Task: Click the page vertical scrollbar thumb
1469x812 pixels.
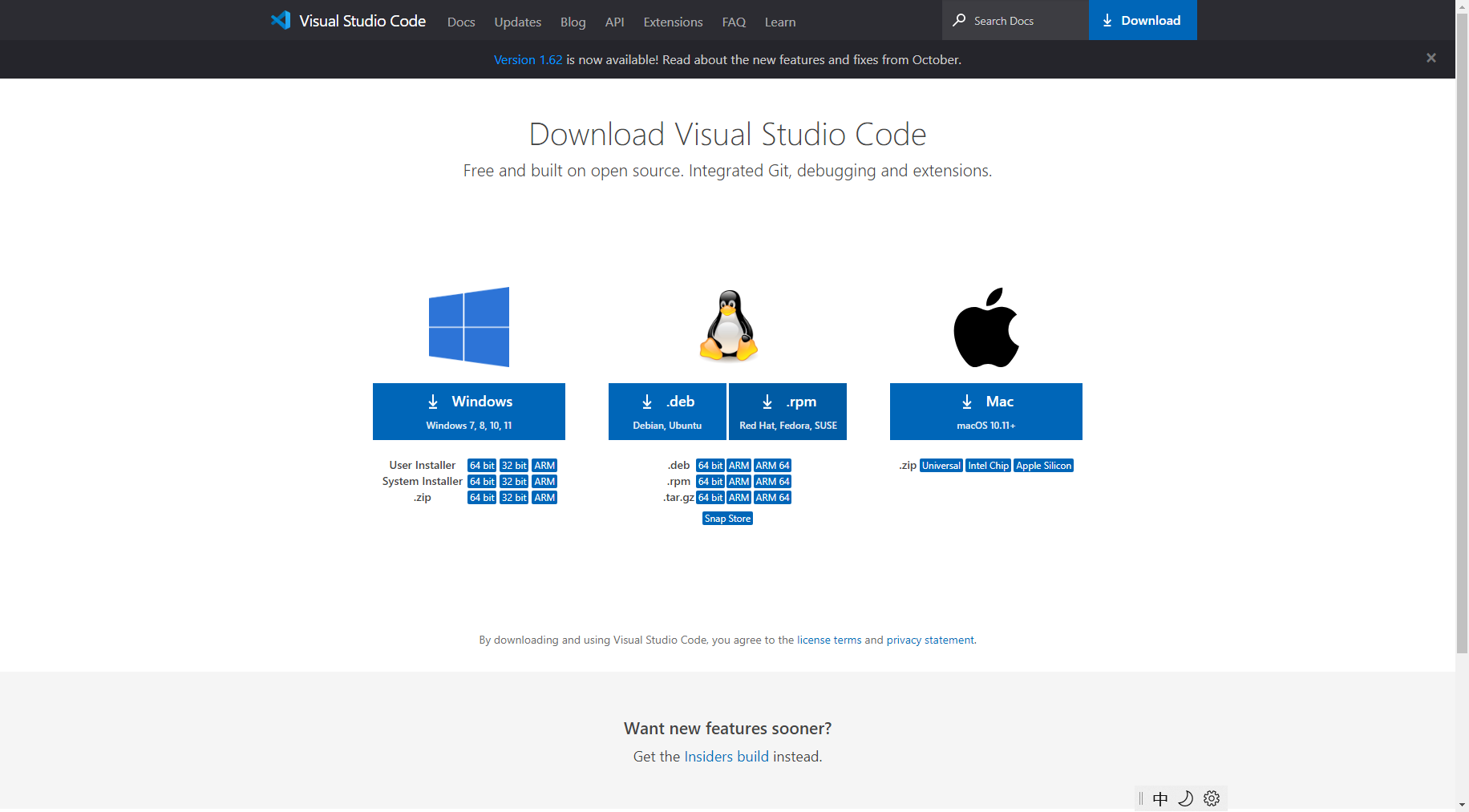Action: [1462, 333]
